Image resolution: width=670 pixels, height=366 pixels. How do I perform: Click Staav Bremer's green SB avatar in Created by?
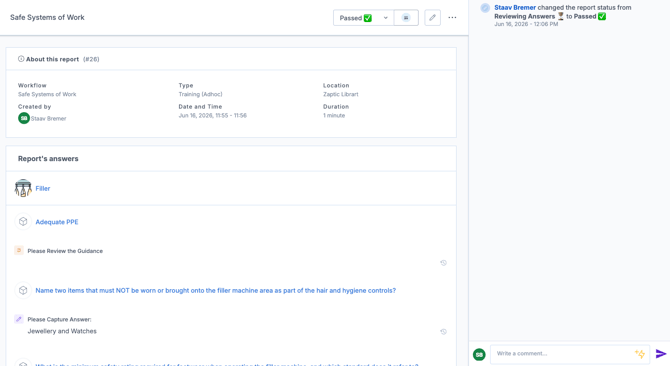click(x=24, y=118)
